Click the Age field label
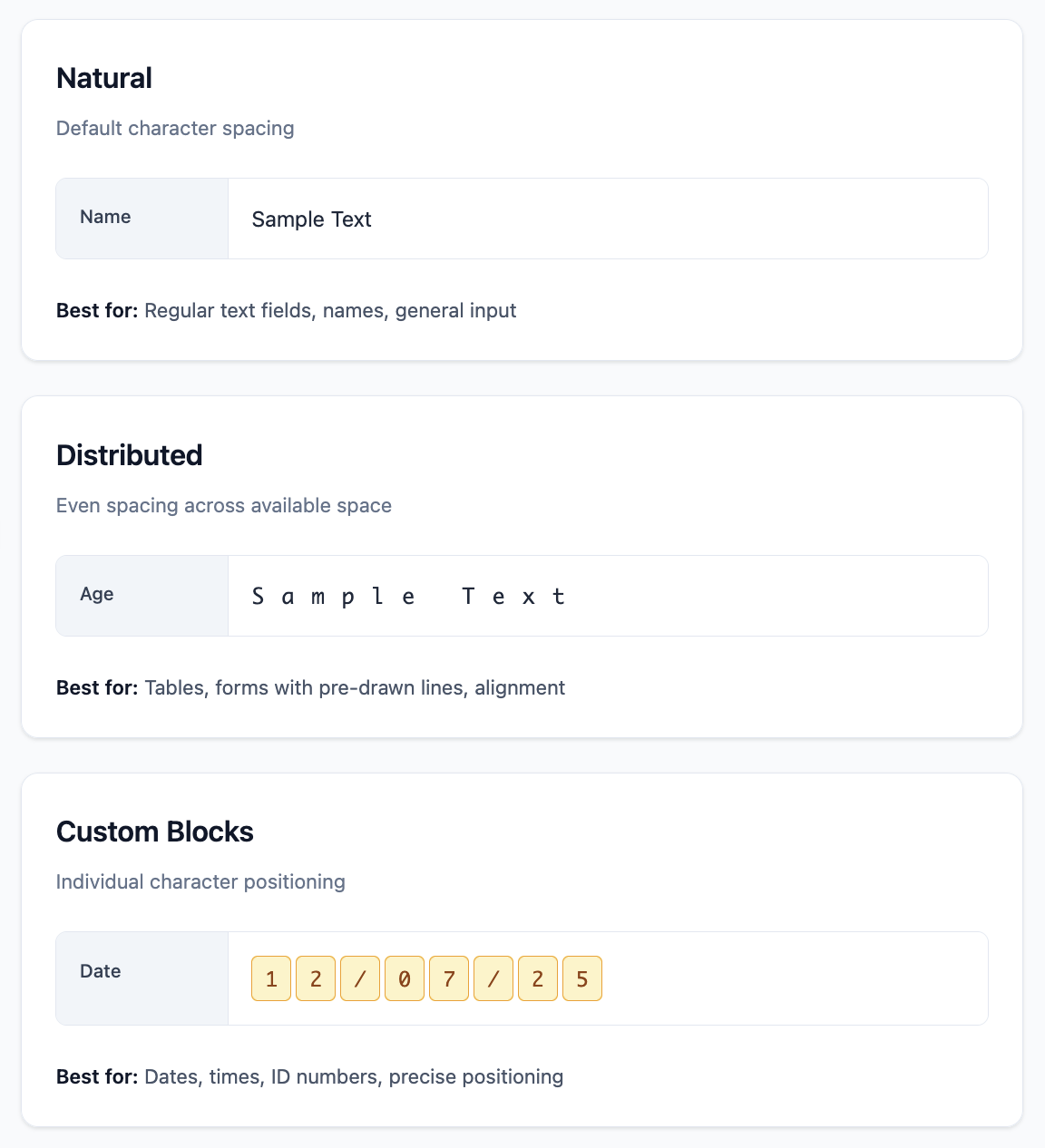 pos(97,594)
